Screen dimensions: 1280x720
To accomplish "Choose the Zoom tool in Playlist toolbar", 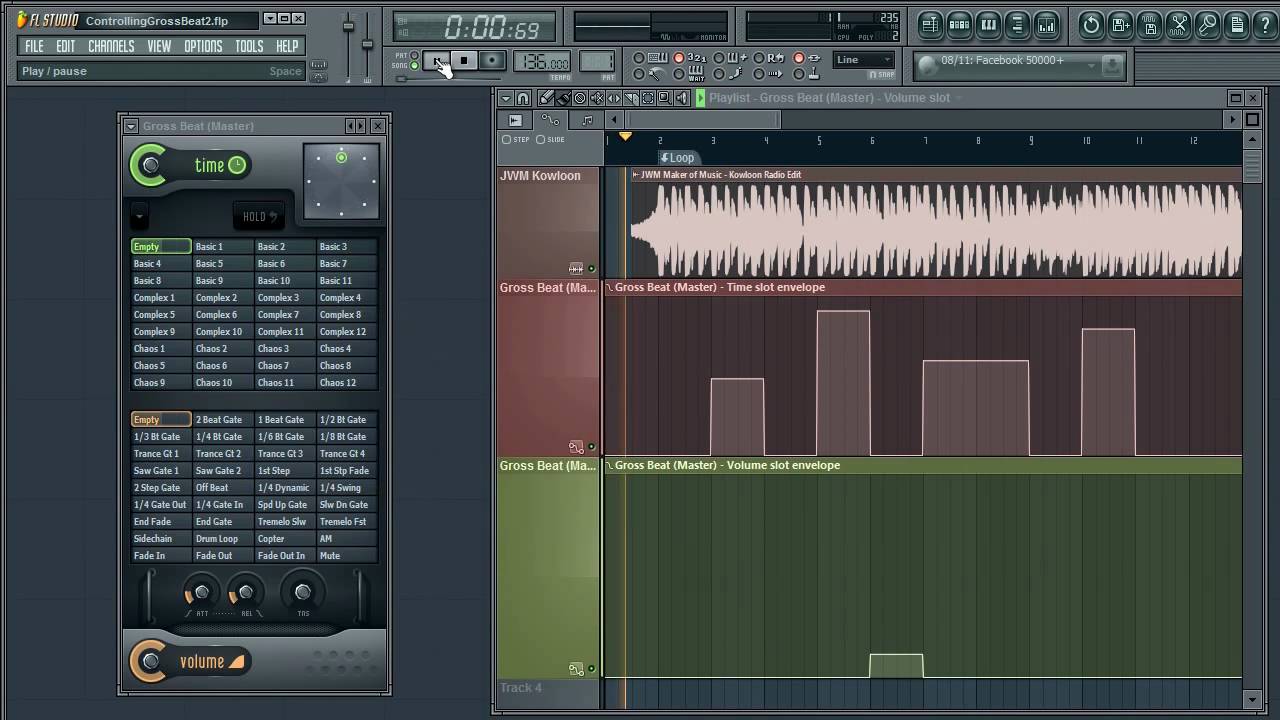I will click(x=665, y=98).
